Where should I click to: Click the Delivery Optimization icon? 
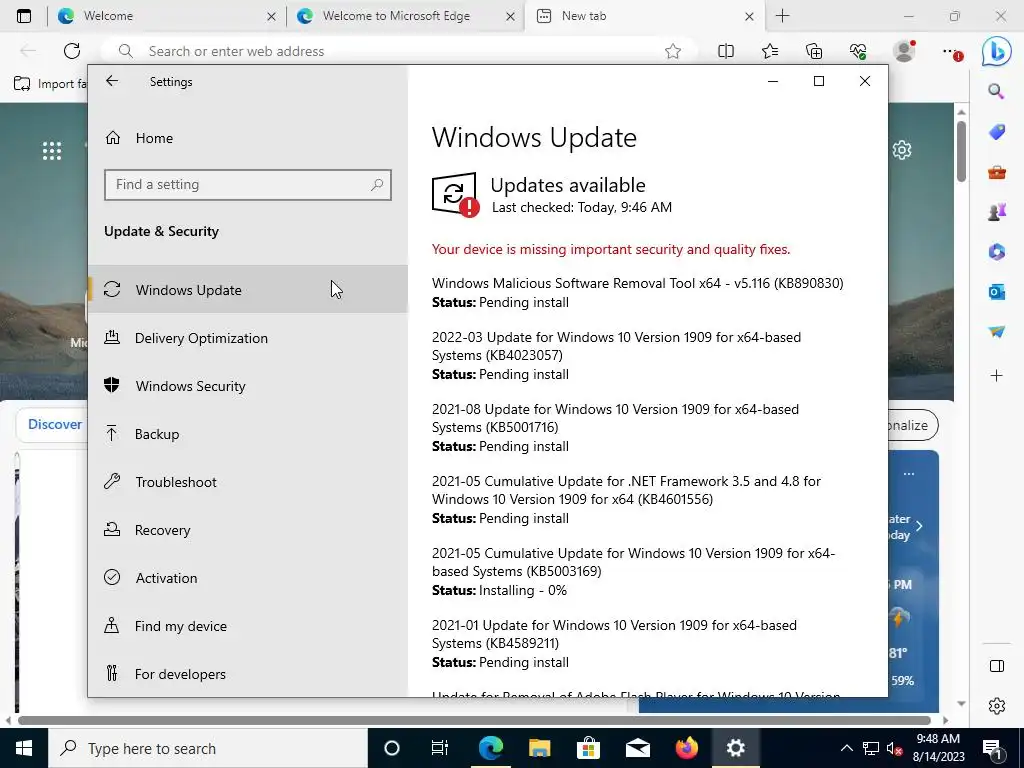coord(112,337)
